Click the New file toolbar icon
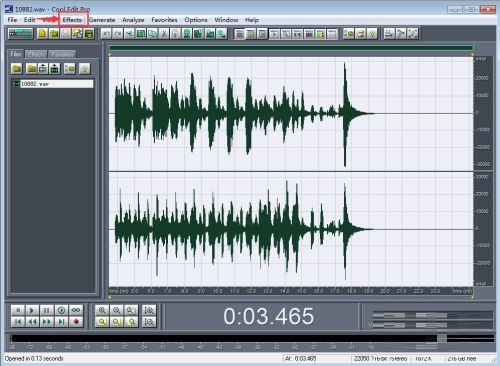Image resolution: width=500 pixels, height=366 pixels. click(43, 34)
